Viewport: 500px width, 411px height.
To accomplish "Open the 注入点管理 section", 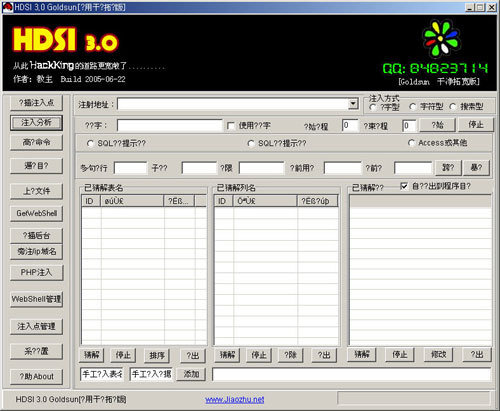I will click(36, 327).
